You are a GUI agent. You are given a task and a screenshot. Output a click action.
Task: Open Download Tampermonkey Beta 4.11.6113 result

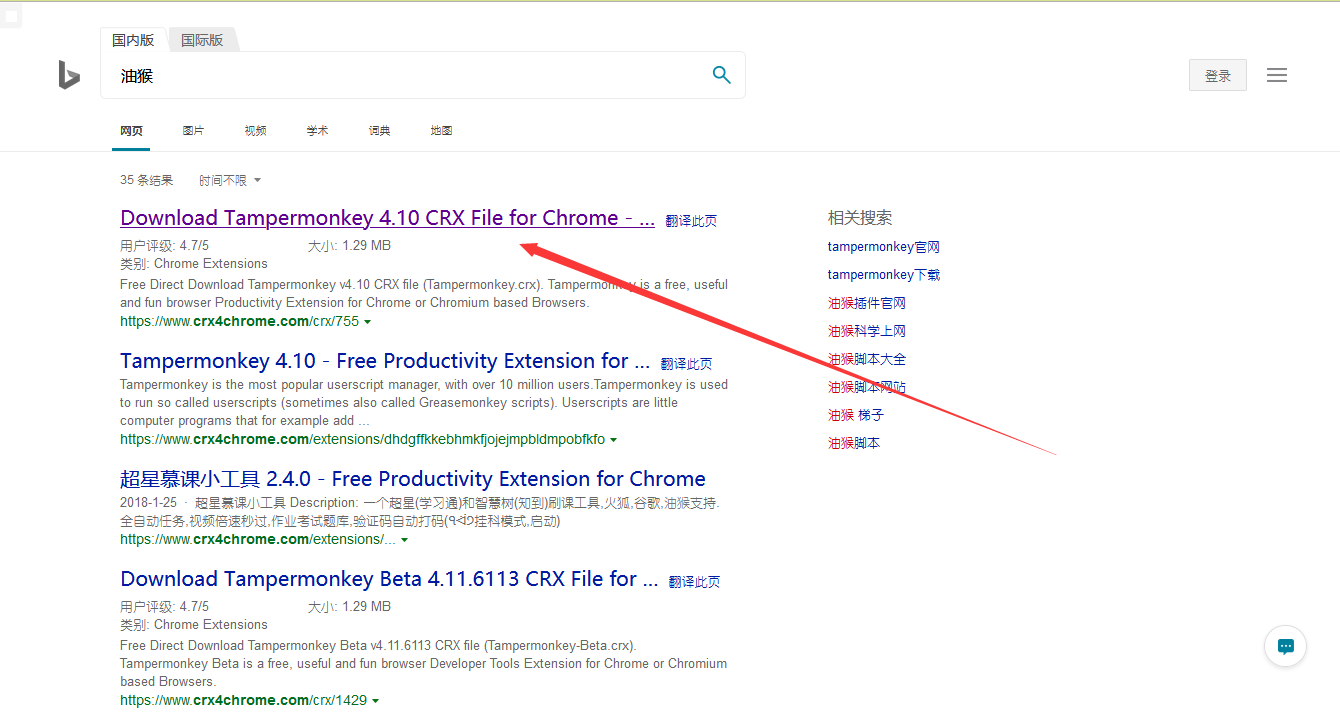pyautogui.click(x=389, y=579)
